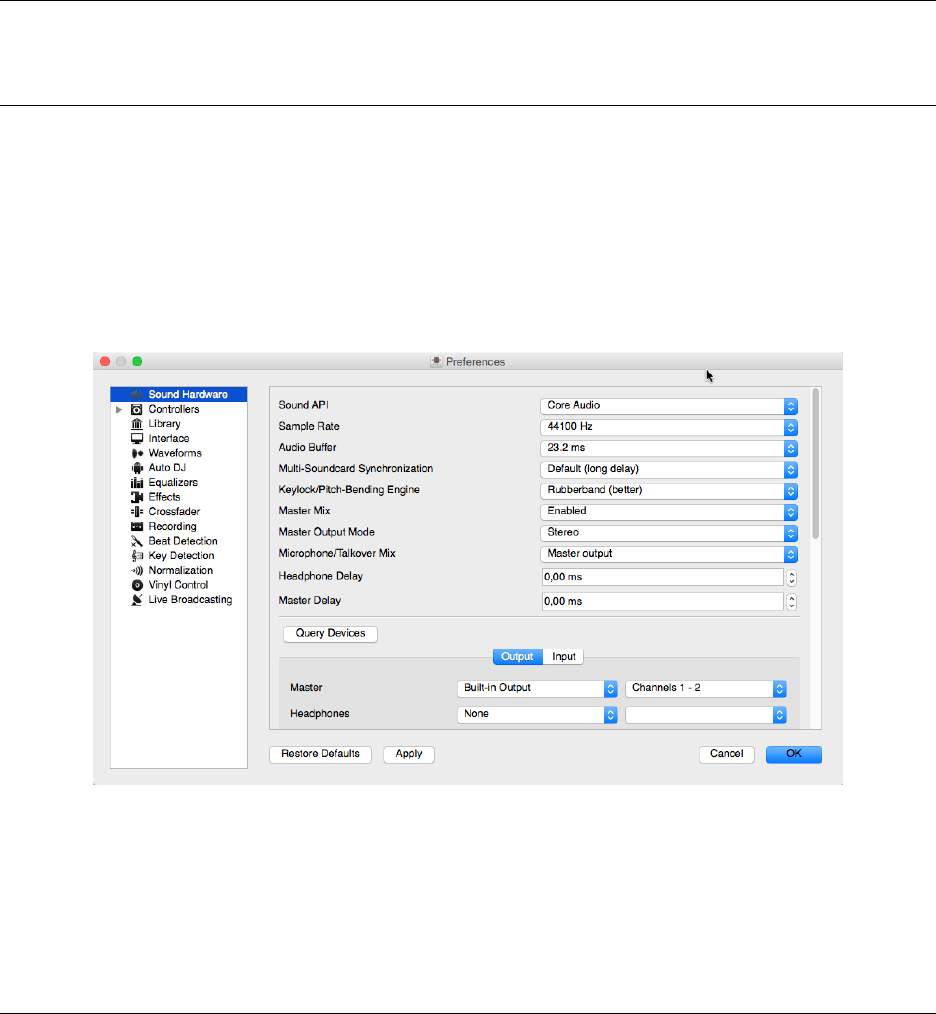This screenshot has width=936, height=1014.
Task: Open the Master Output Mode dropdown
Action: coord(668,532)
